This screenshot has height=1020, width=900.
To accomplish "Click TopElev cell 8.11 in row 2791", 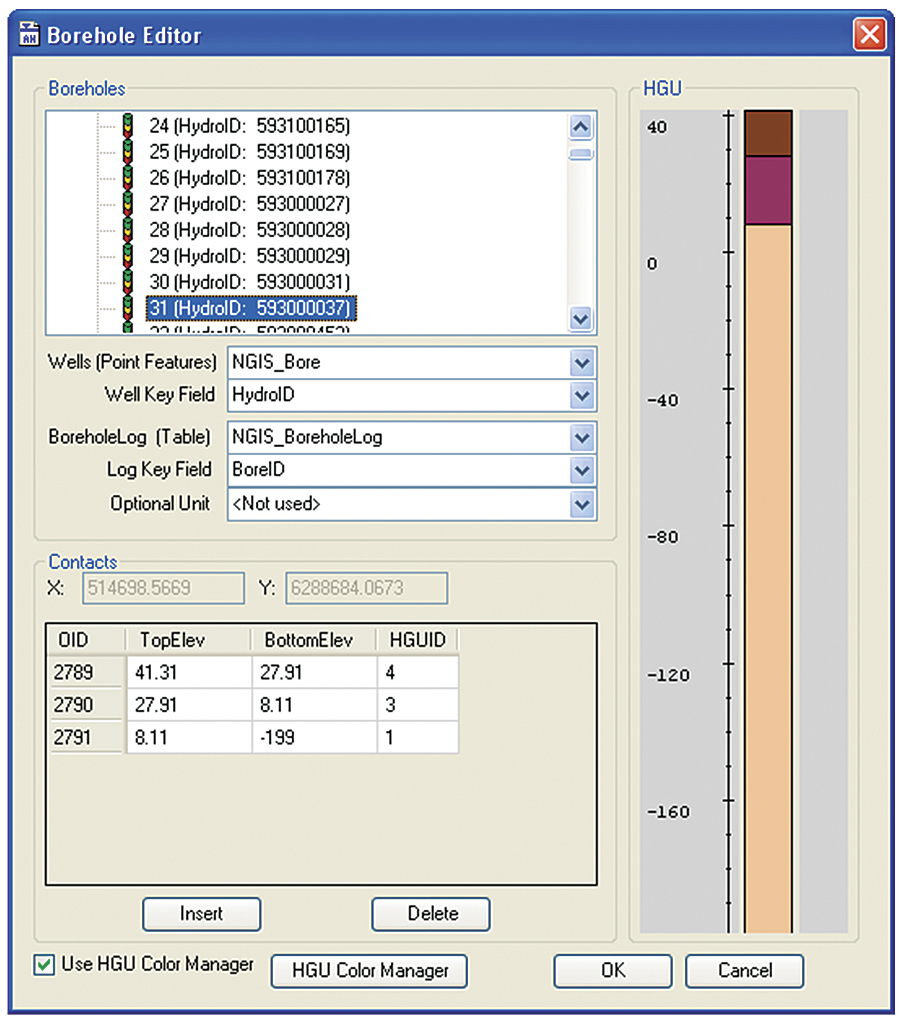I will [189, 737].
